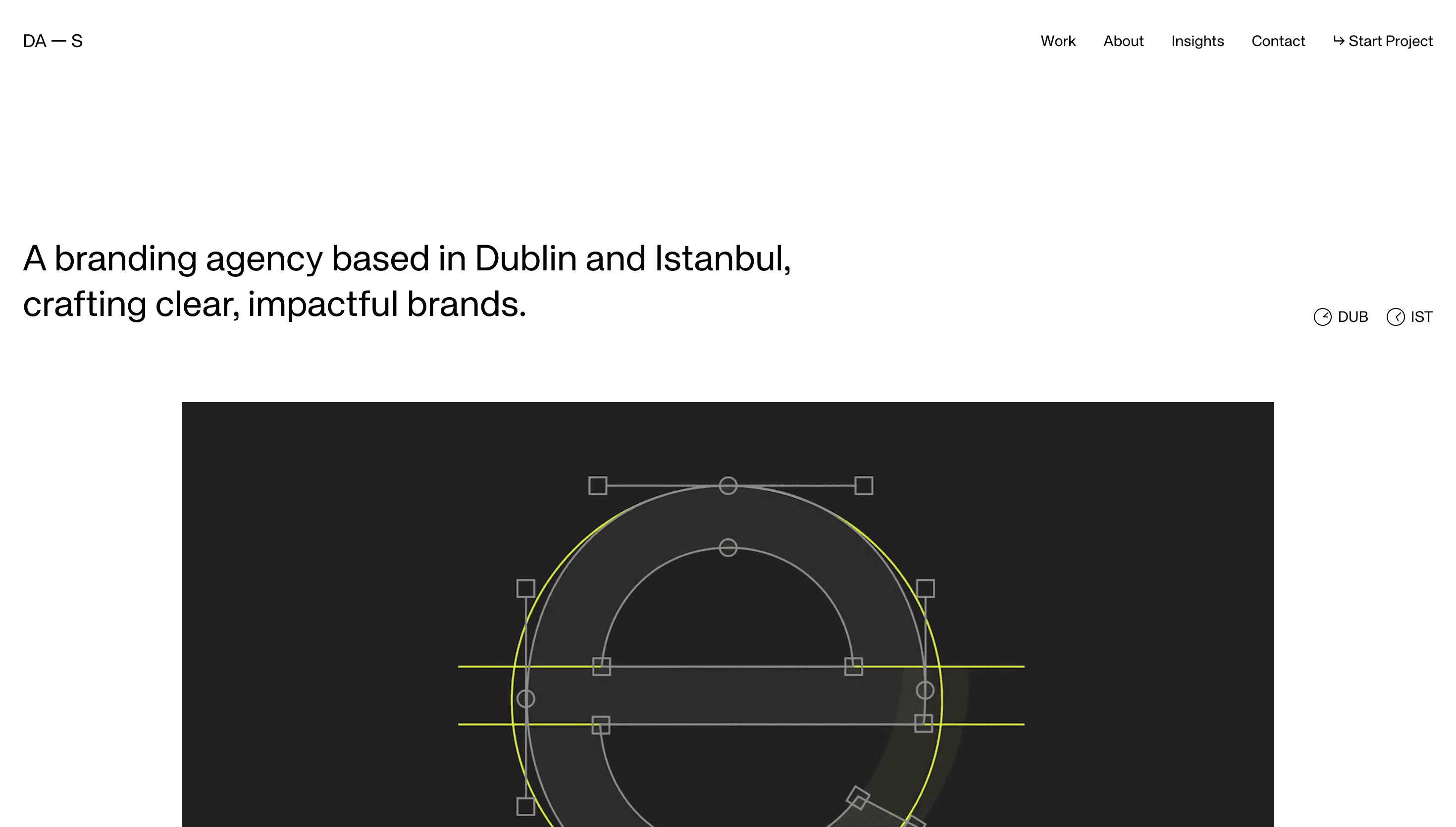1456x827 pixels.
Task: Click the arrow icon before Start Project
Action: click(x=1339, y=40)
